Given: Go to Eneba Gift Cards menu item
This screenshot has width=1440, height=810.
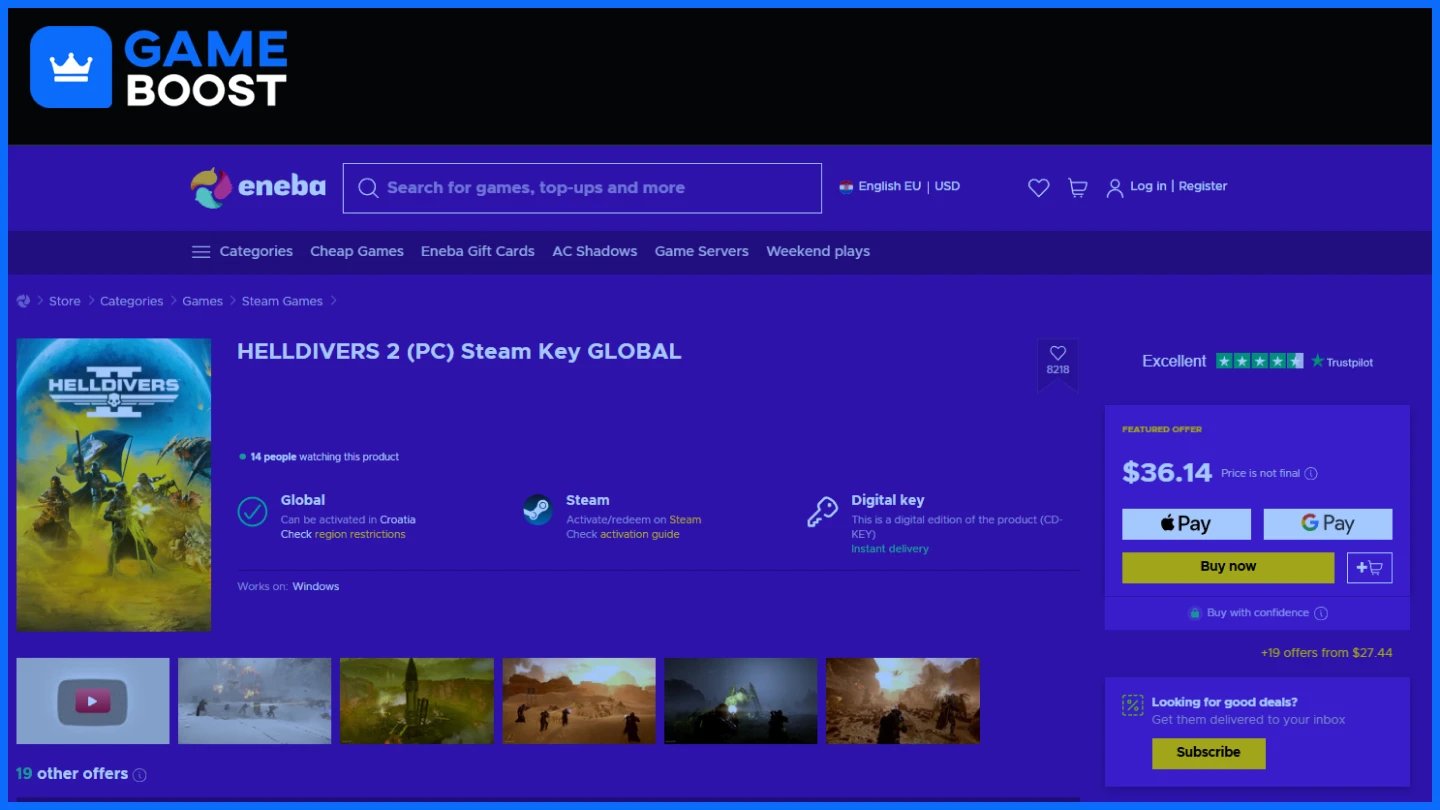Looking at the screenshot, I should click(x=478, y=252).
